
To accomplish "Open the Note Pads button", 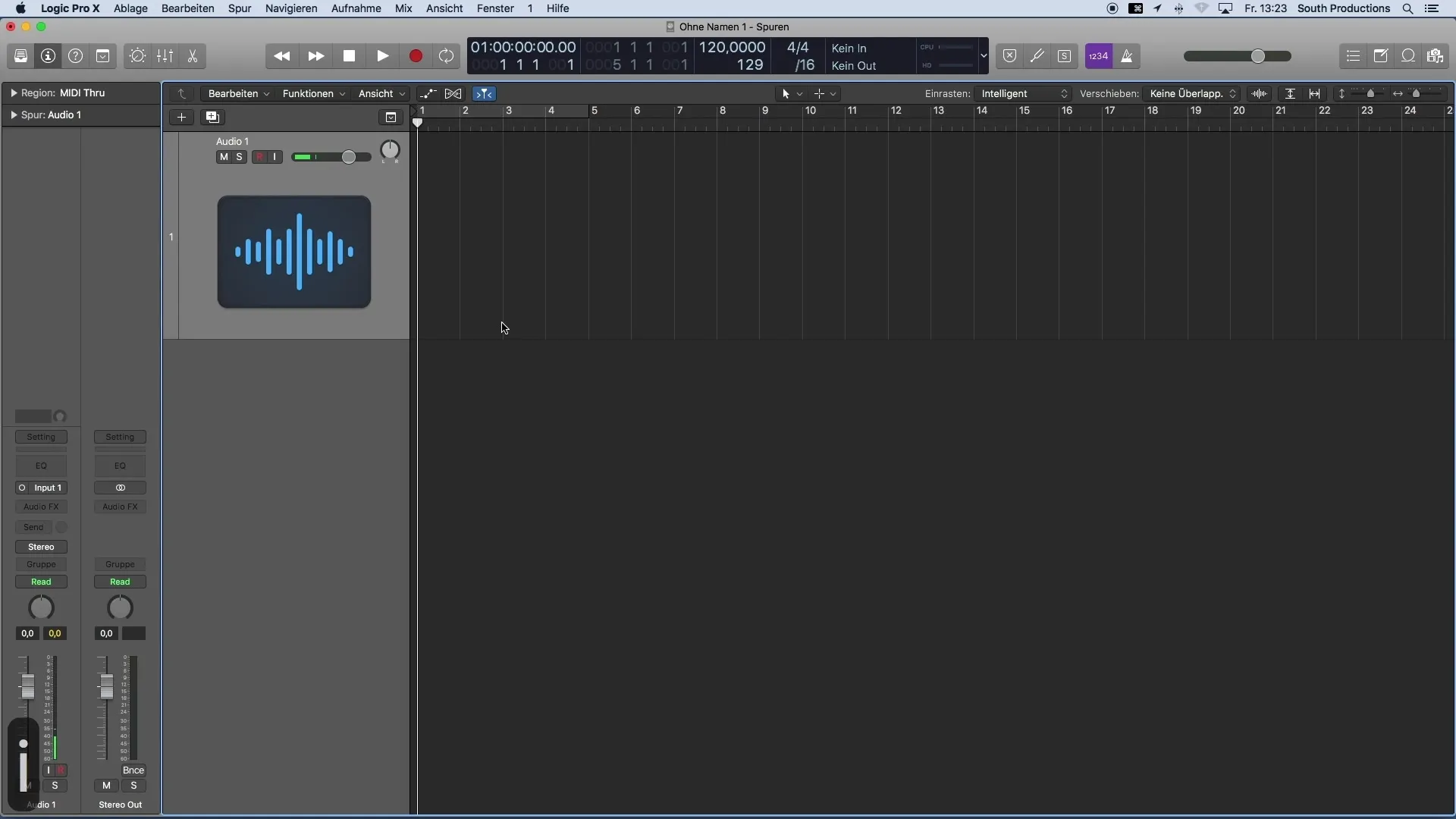I will [1380, 56].
